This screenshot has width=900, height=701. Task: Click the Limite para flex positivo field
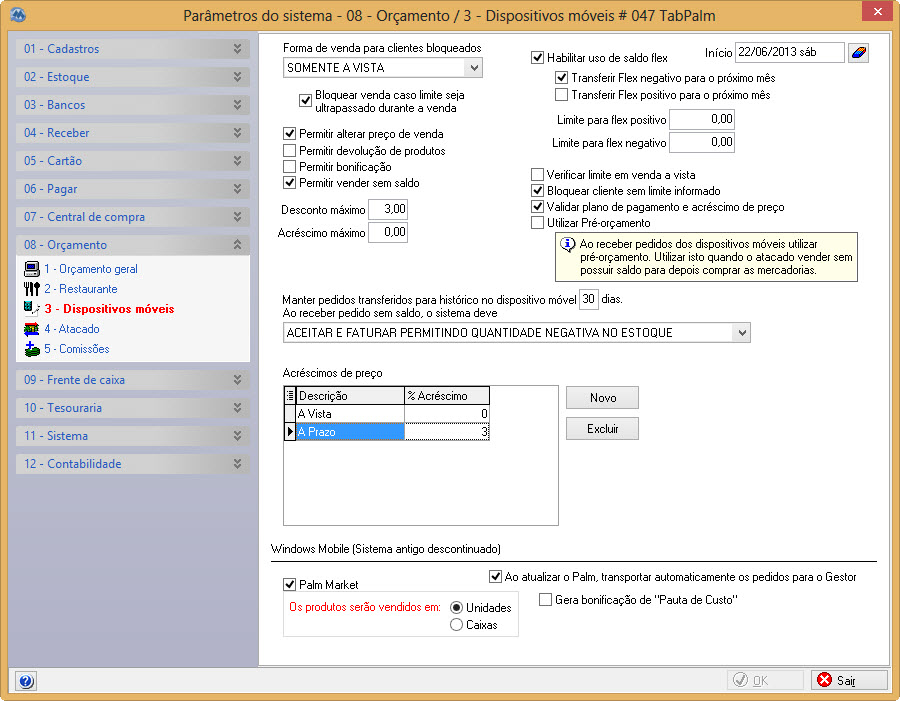tap(702, 119)
